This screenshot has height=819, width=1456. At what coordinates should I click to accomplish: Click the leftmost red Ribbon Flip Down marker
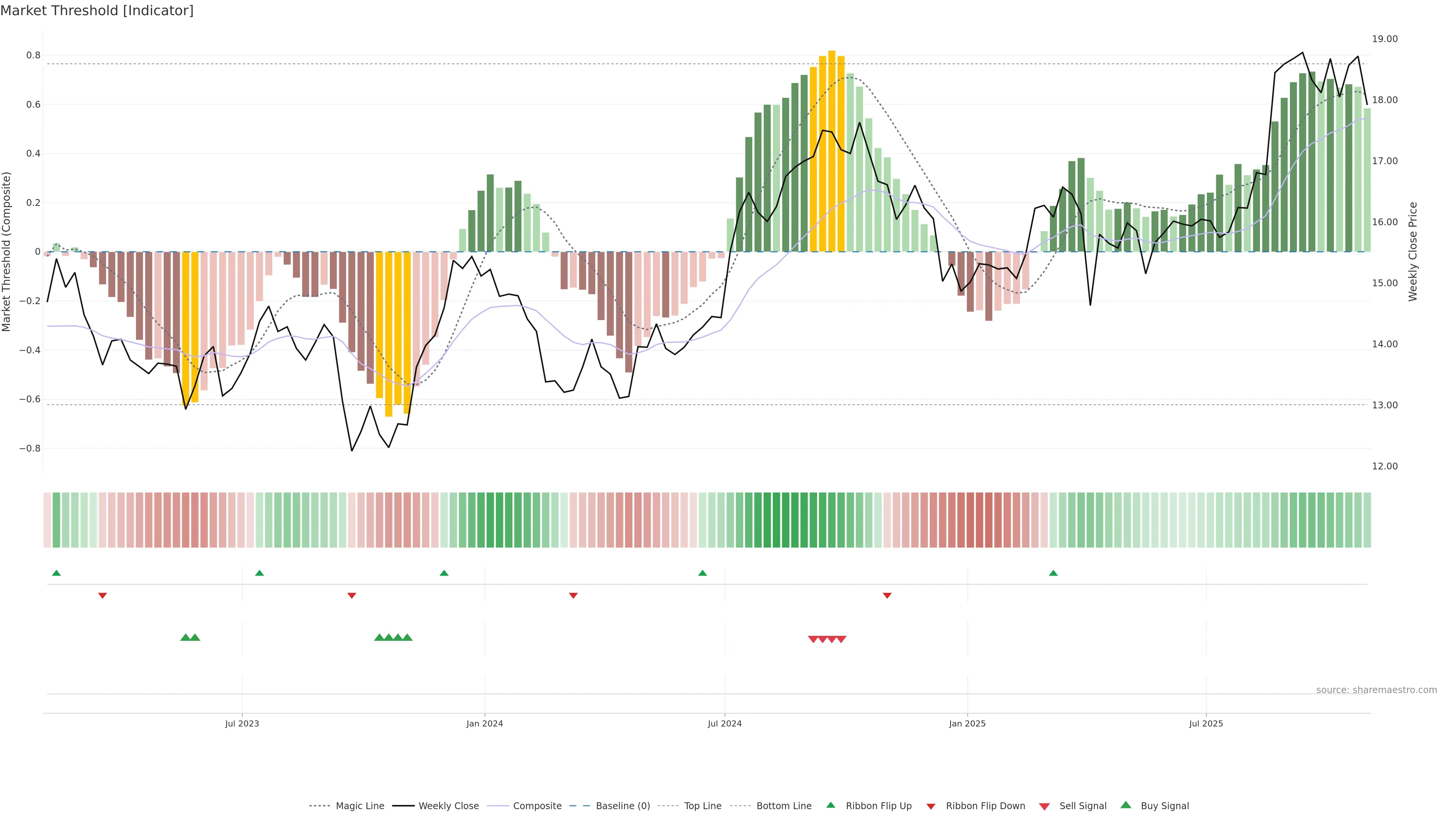tap(102, 595)
